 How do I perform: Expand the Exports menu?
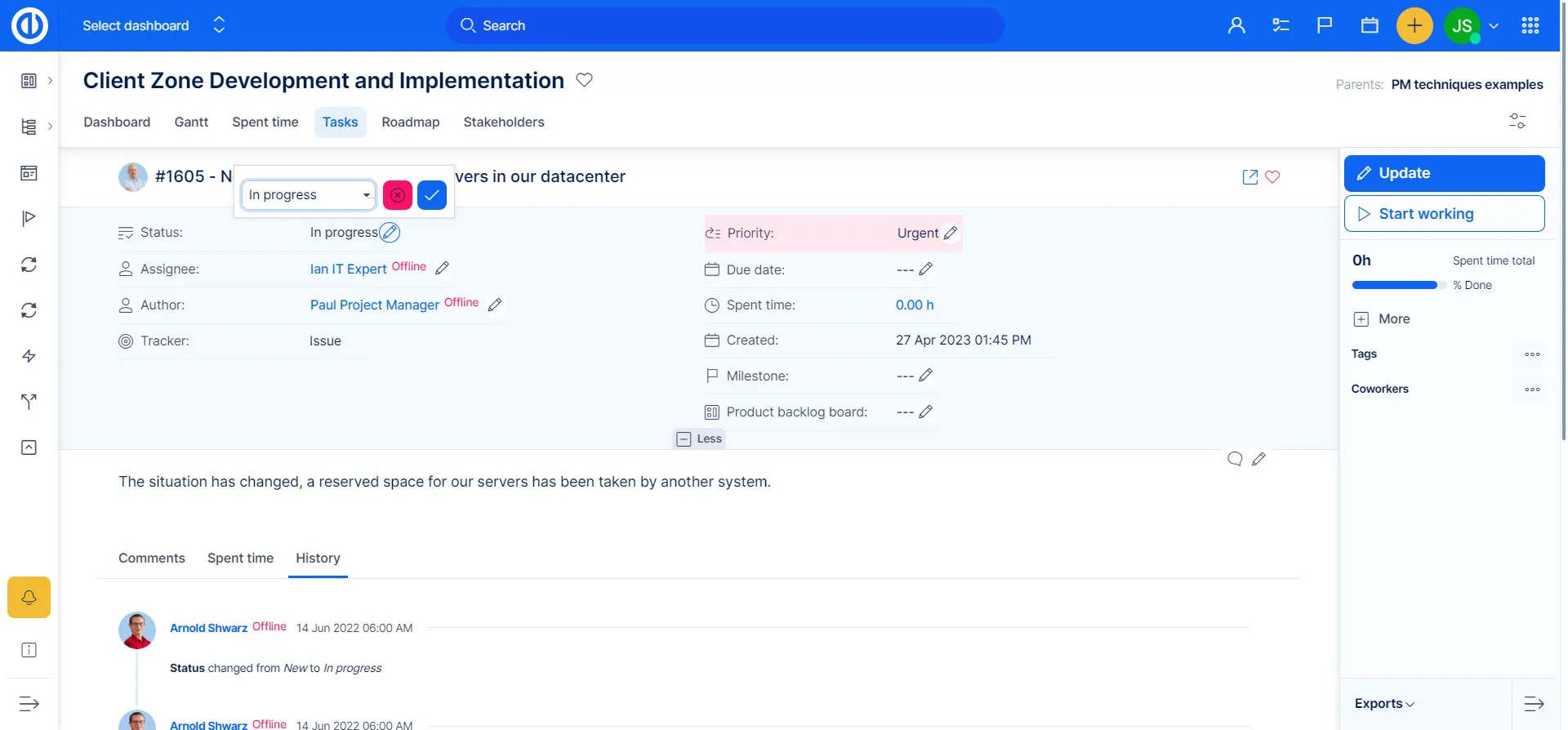coord(1384,704)
